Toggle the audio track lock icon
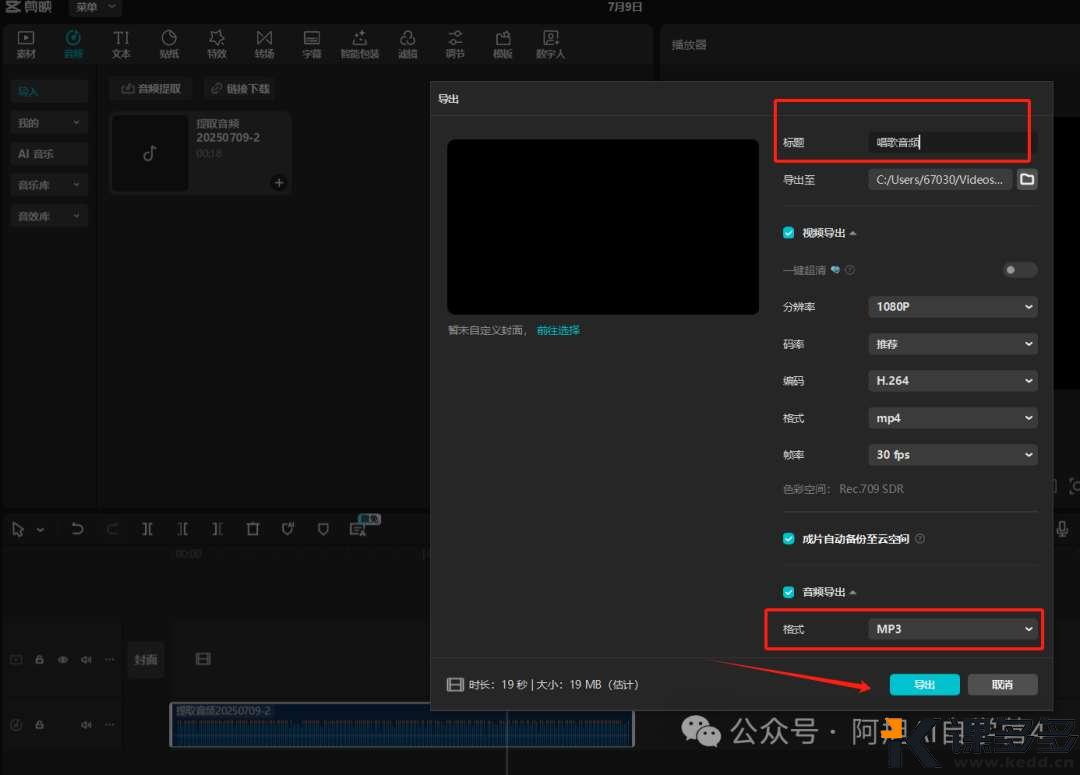 (x=39, y=725)
